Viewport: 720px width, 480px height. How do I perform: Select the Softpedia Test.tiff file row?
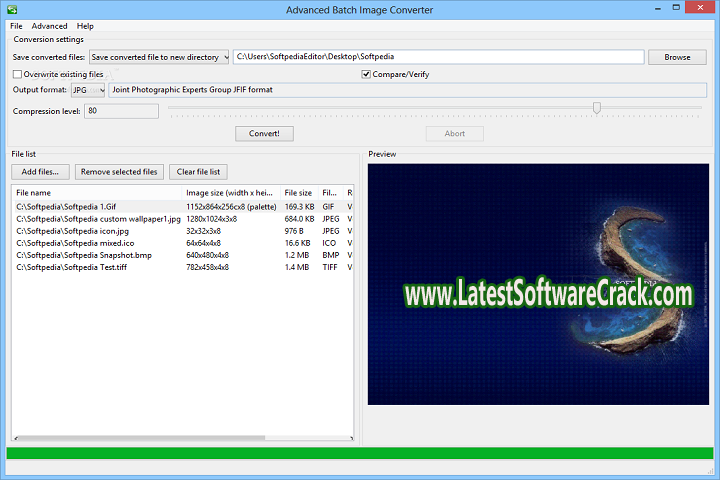(x=184, y=267)
